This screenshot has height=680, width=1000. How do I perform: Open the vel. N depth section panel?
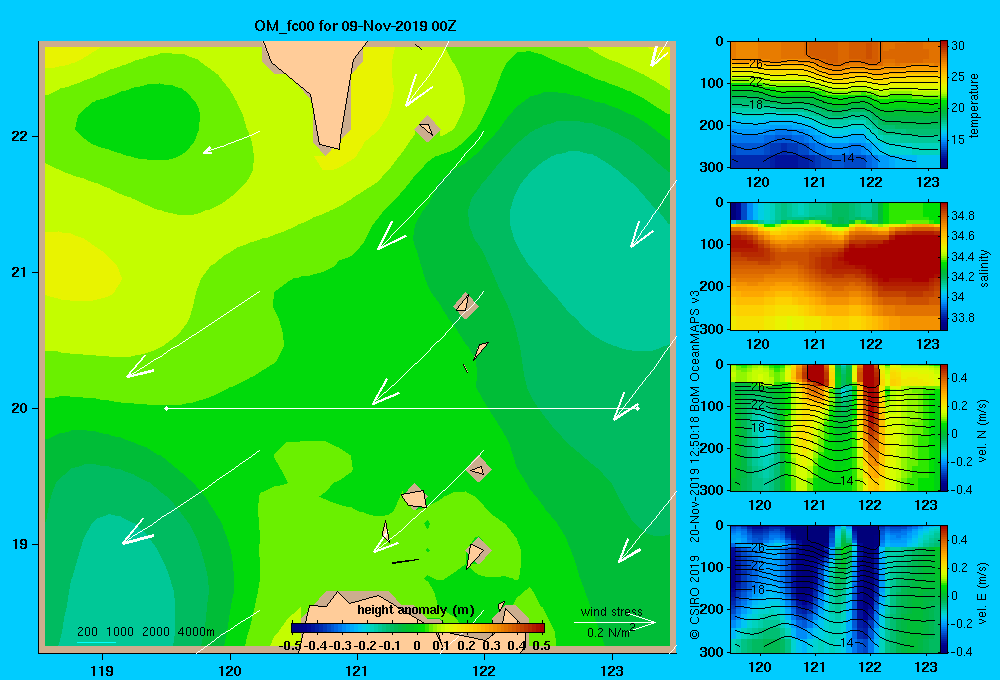click(834, 427)
